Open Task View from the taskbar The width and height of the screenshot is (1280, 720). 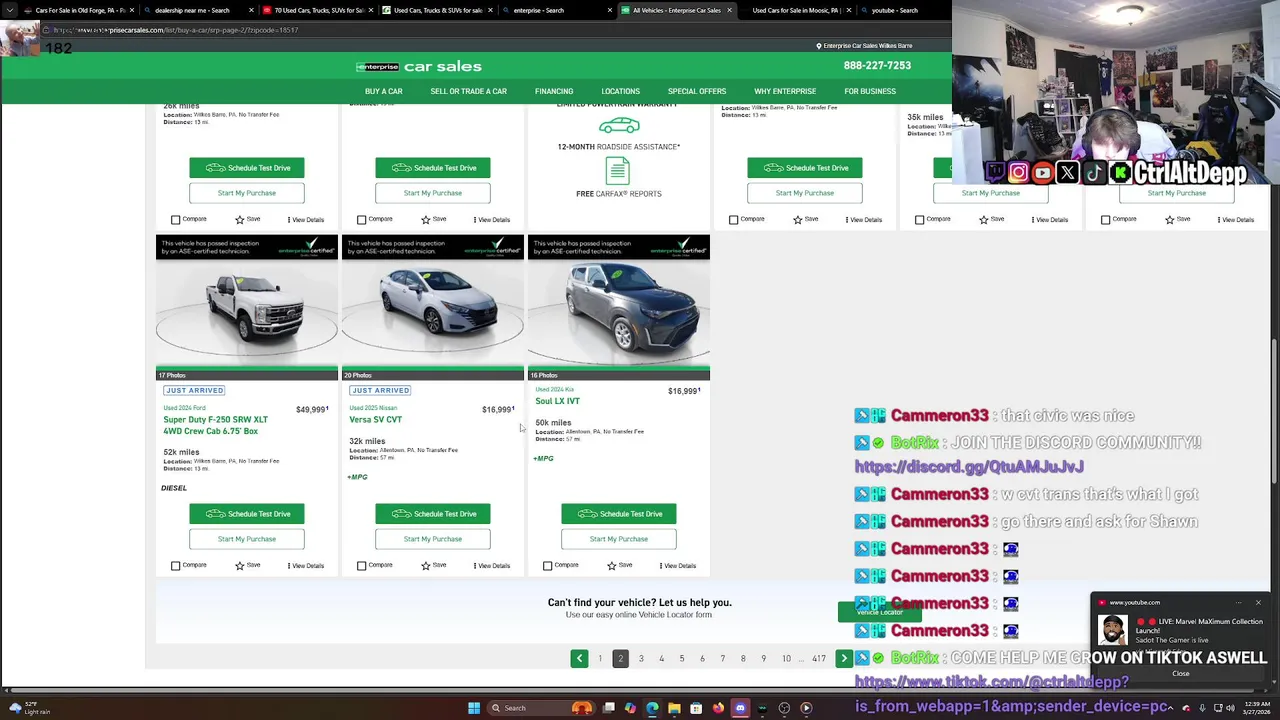tap(608, 708)
